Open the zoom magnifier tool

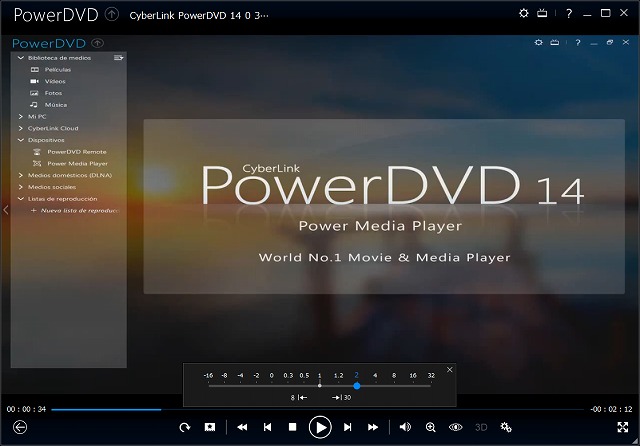[431, 427]
